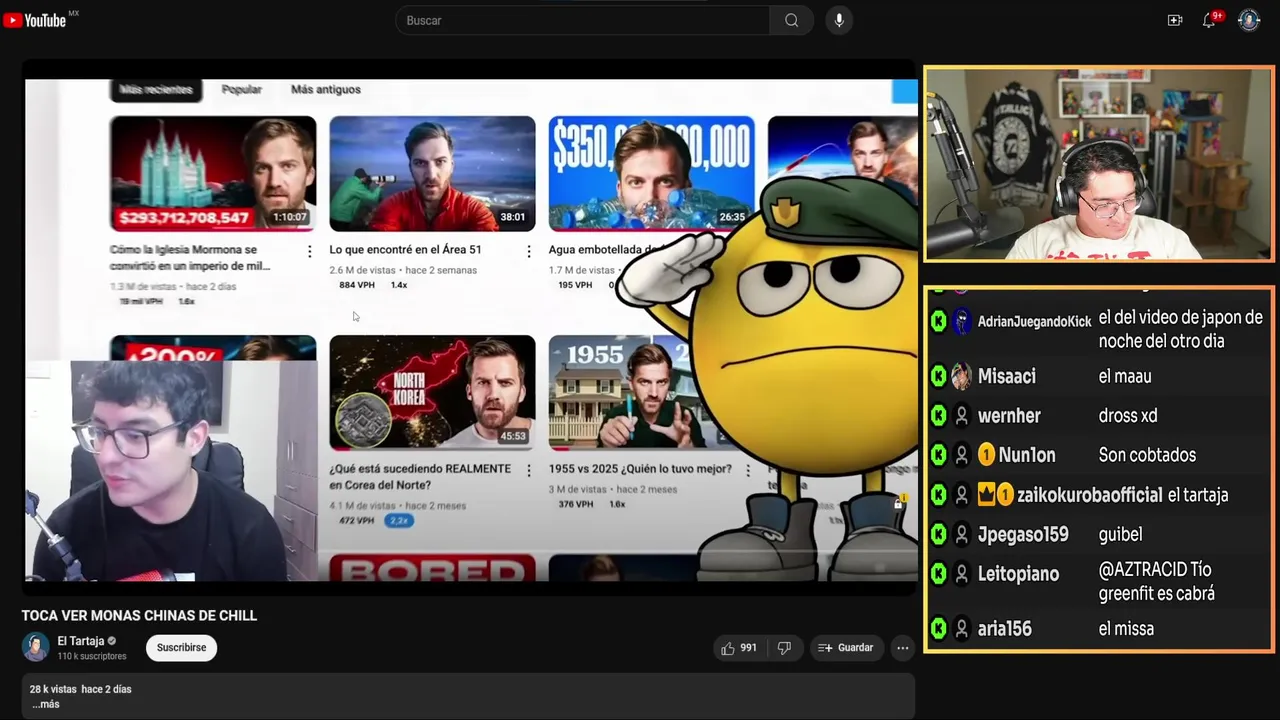
Task: Click zaikokurobaofficial username in chat
Action: [1090, 496]
